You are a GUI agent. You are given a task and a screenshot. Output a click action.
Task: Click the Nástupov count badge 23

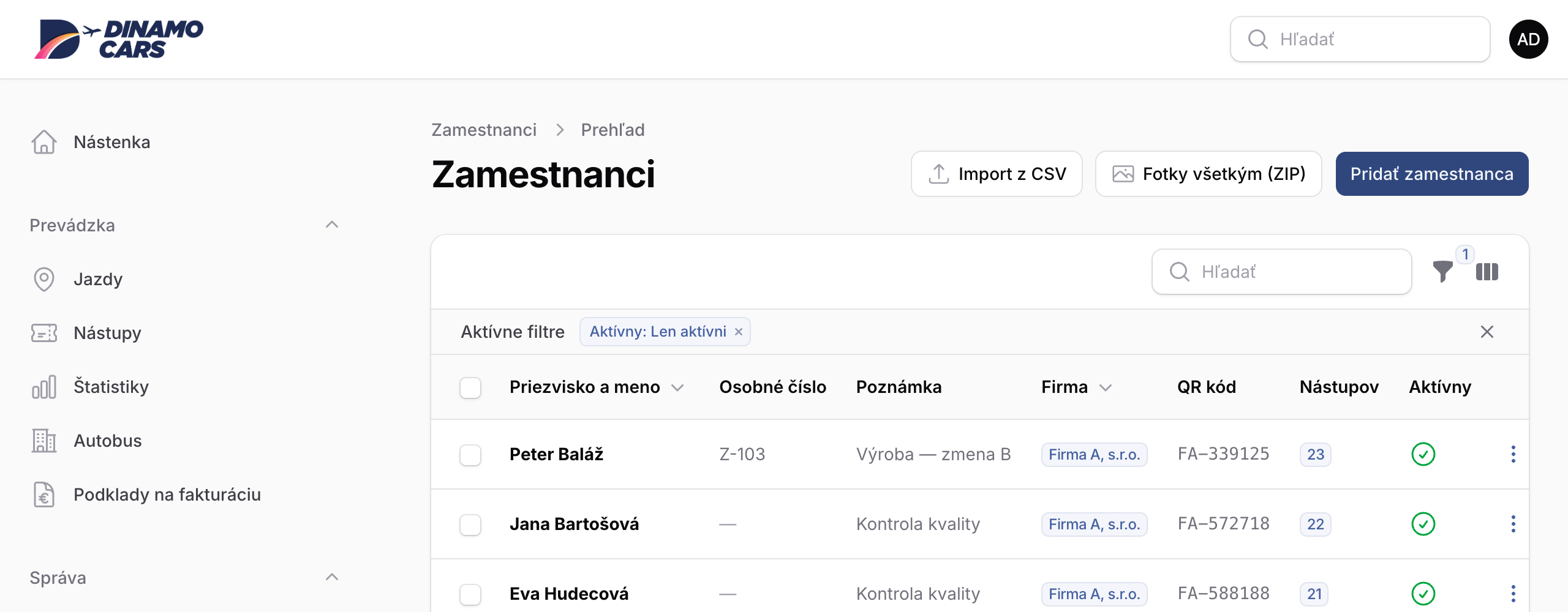tap(1315, 455)
